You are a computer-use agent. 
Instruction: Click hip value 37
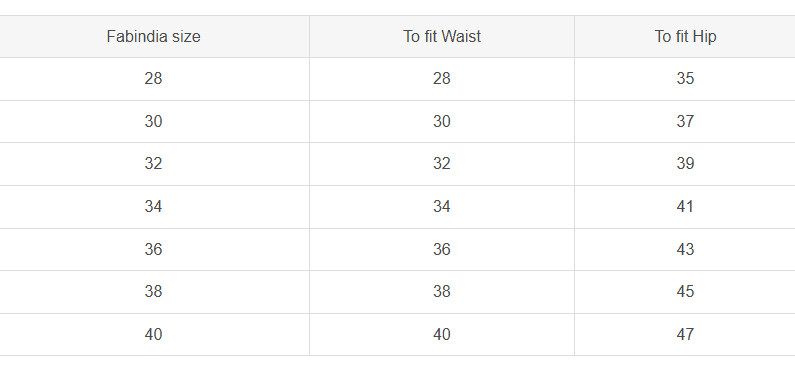point(685,122)
